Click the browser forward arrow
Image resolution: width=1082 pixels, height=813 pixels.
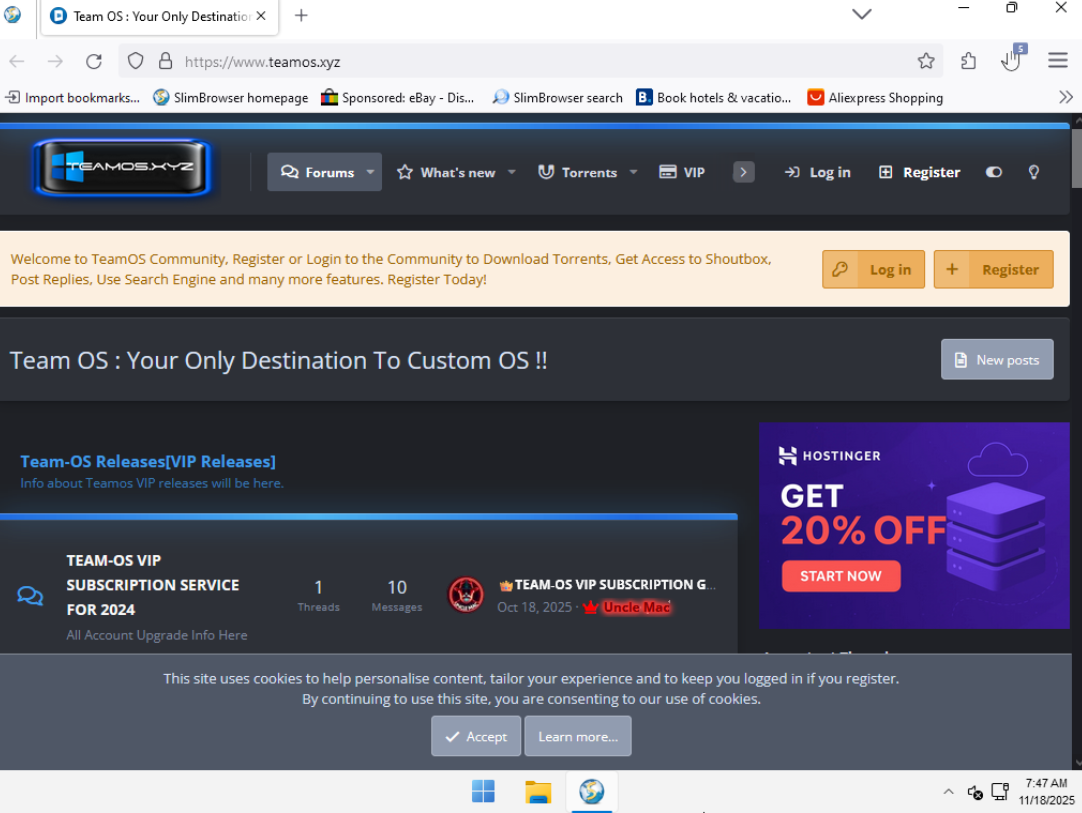click(55, 61)
